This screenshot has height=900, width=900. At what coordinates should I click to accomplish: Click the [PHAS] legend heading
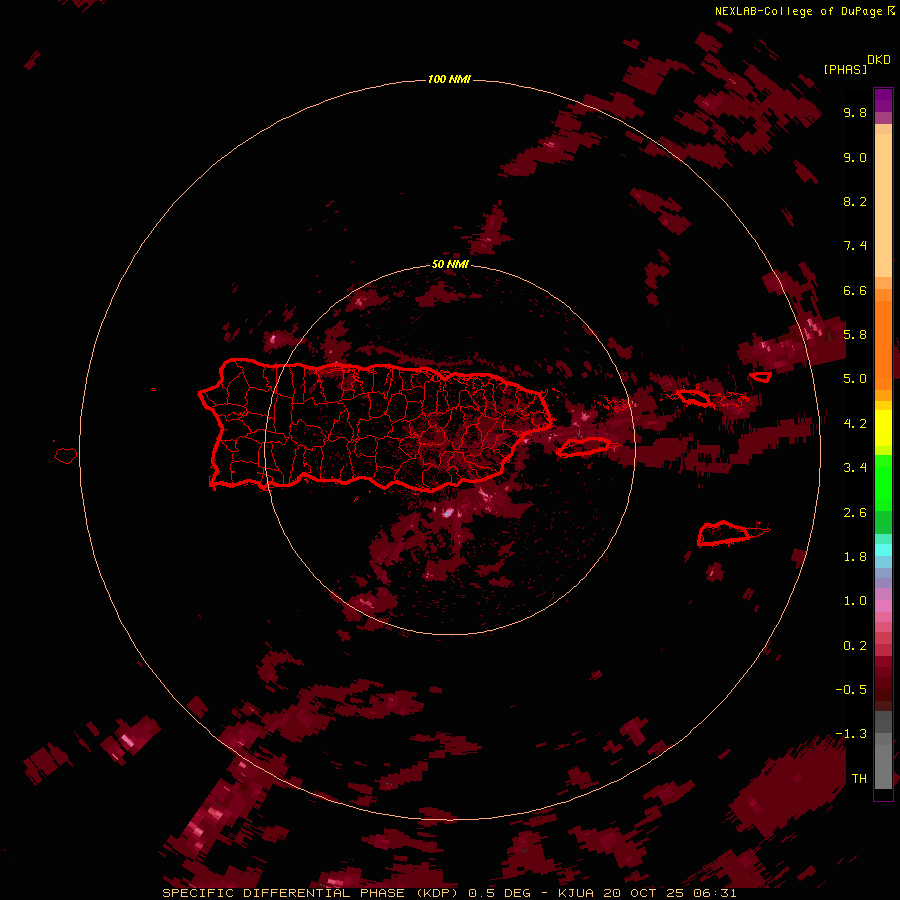pos(845,69)
